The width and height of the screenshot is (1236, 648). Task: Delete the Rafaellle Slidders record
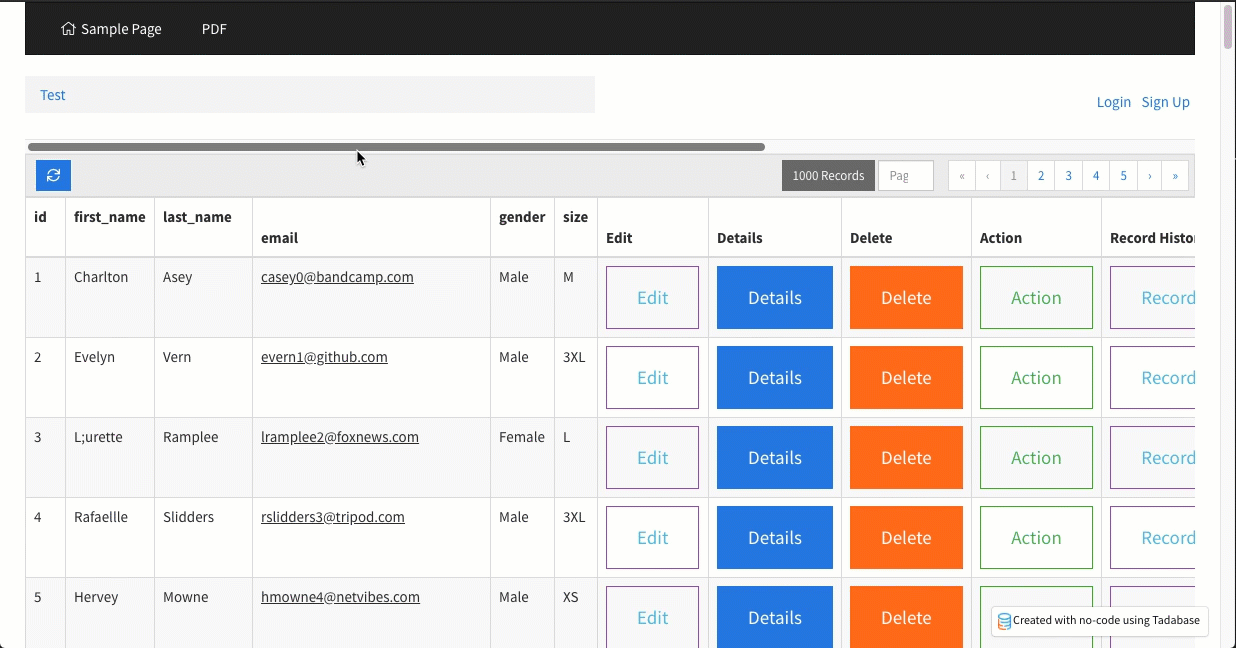tap(905, 538)
